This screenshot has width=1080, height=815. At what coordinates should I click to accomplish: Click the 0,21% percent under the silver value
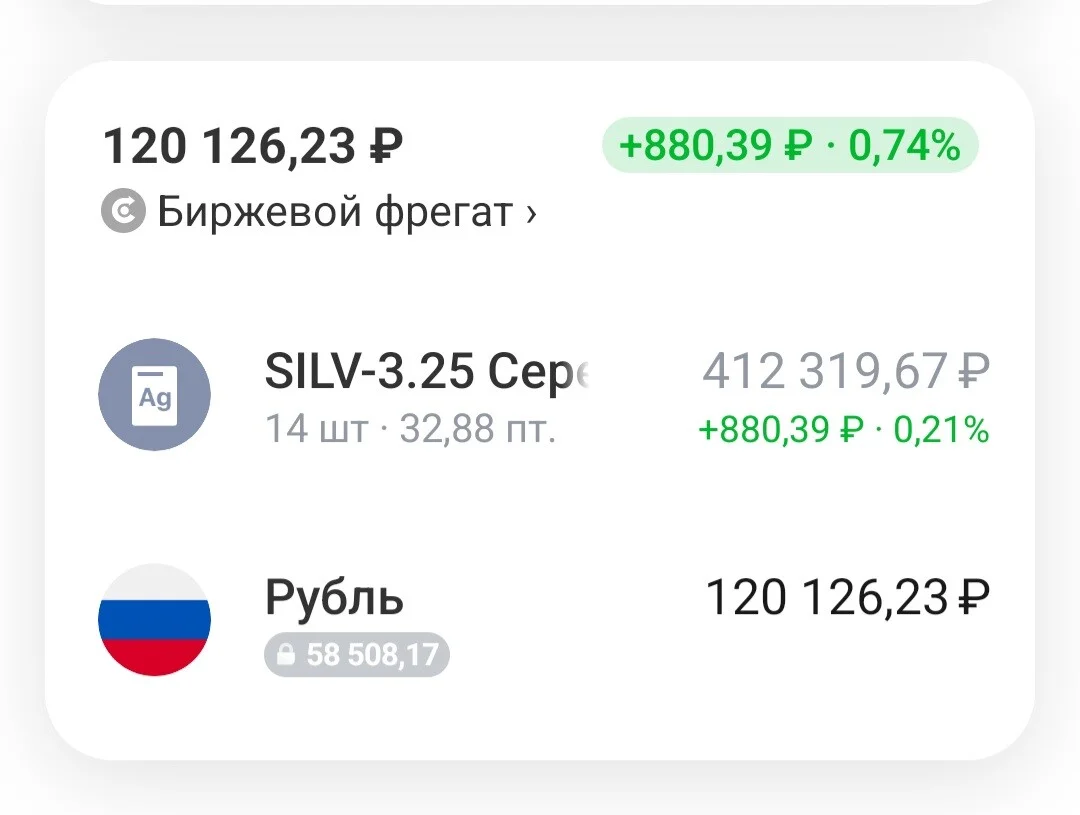pos(942,430)
